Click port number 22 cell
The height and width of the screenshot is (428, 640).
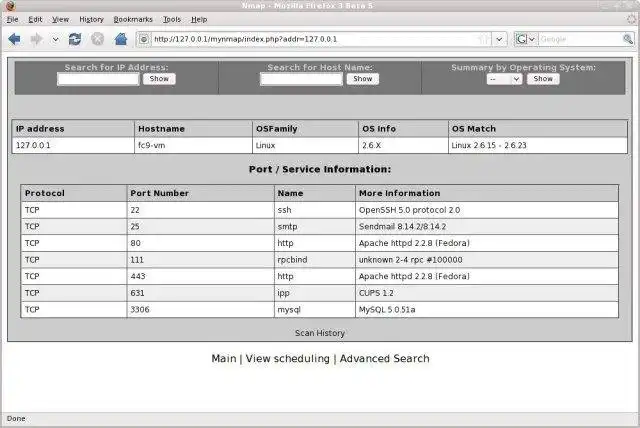pos(200,210)
